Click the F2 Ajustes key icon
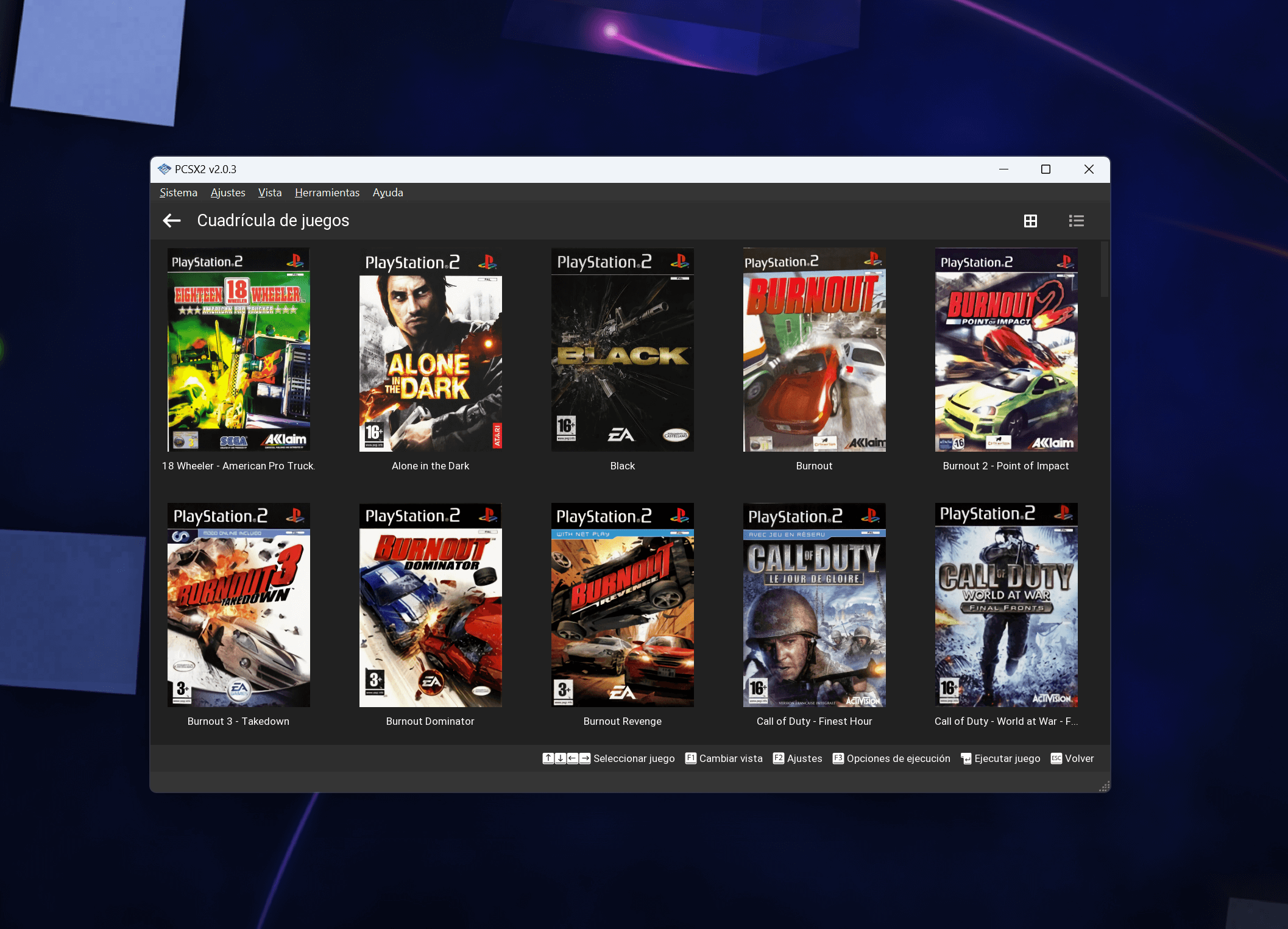 tap(778, 758)
